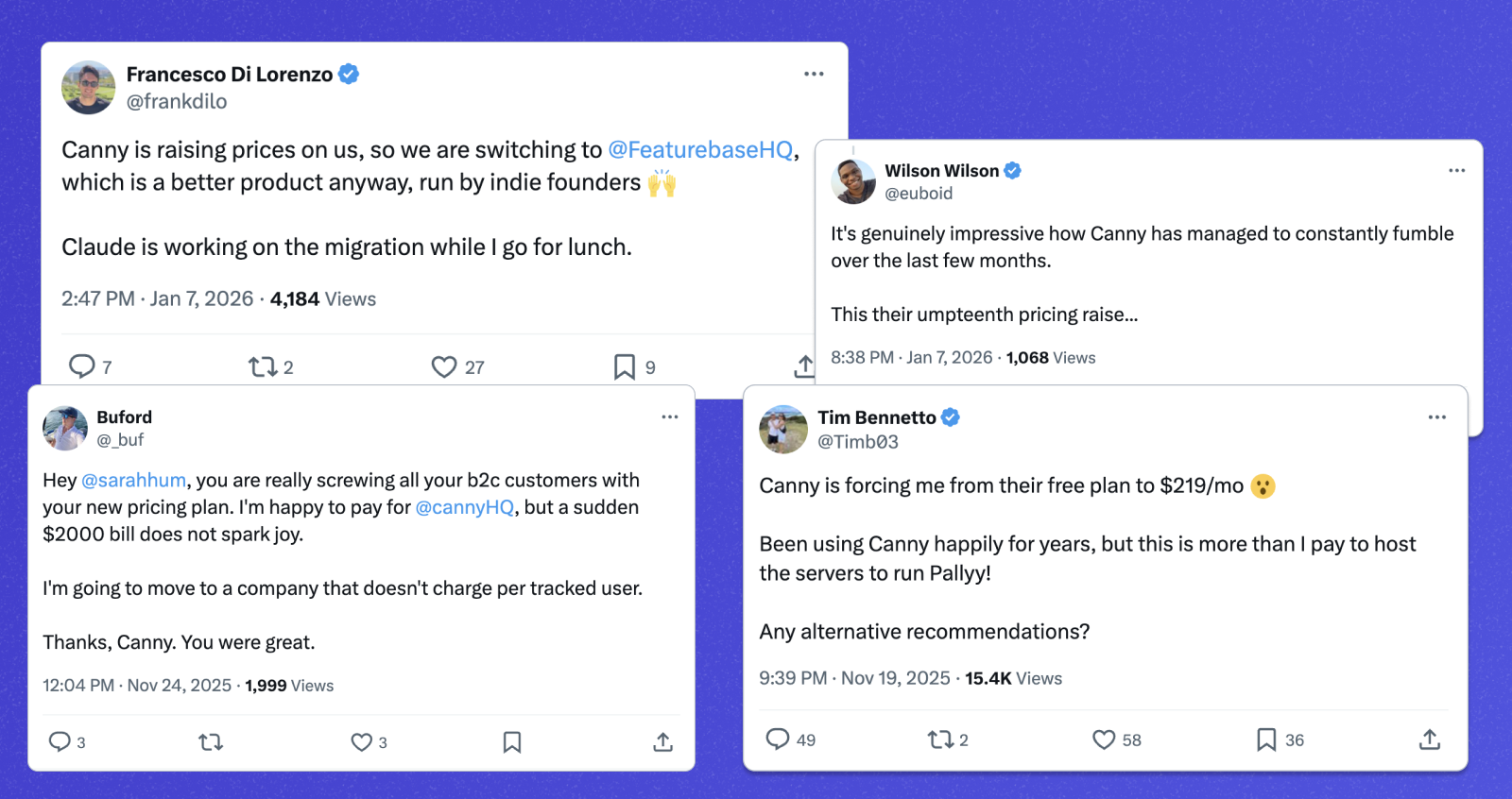Image resolution: width=1512 pixels, height=799 pixels.
Task: Reply to Francesco Di Lorenzo's tweet
Action: click(x=84, y=365)
